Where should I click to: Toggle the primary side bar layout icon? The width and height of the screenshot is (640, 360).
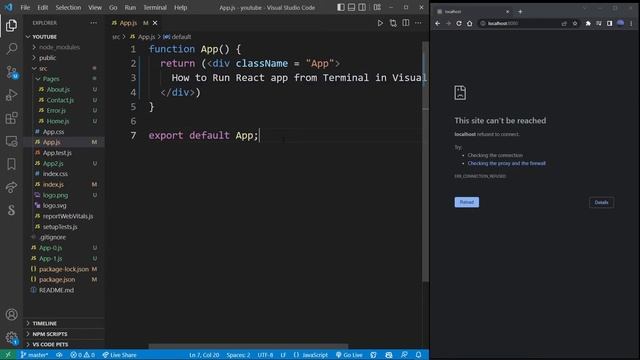(x=341, y=7)
